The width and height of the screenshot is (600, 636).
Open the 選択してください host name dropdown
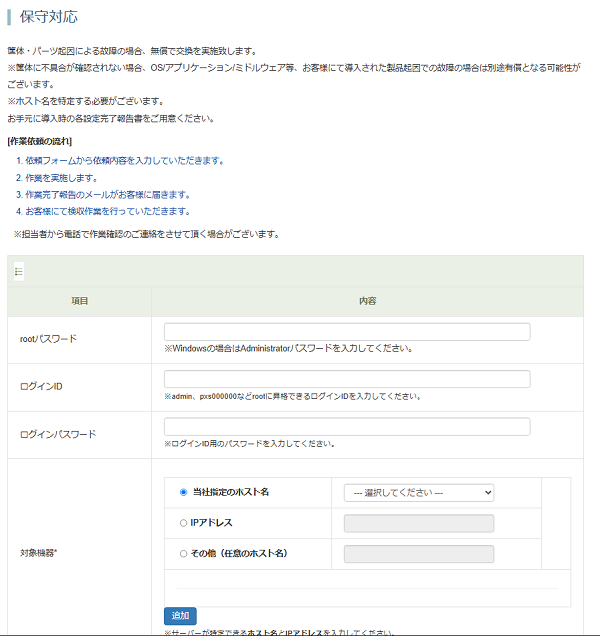(419, 493)
